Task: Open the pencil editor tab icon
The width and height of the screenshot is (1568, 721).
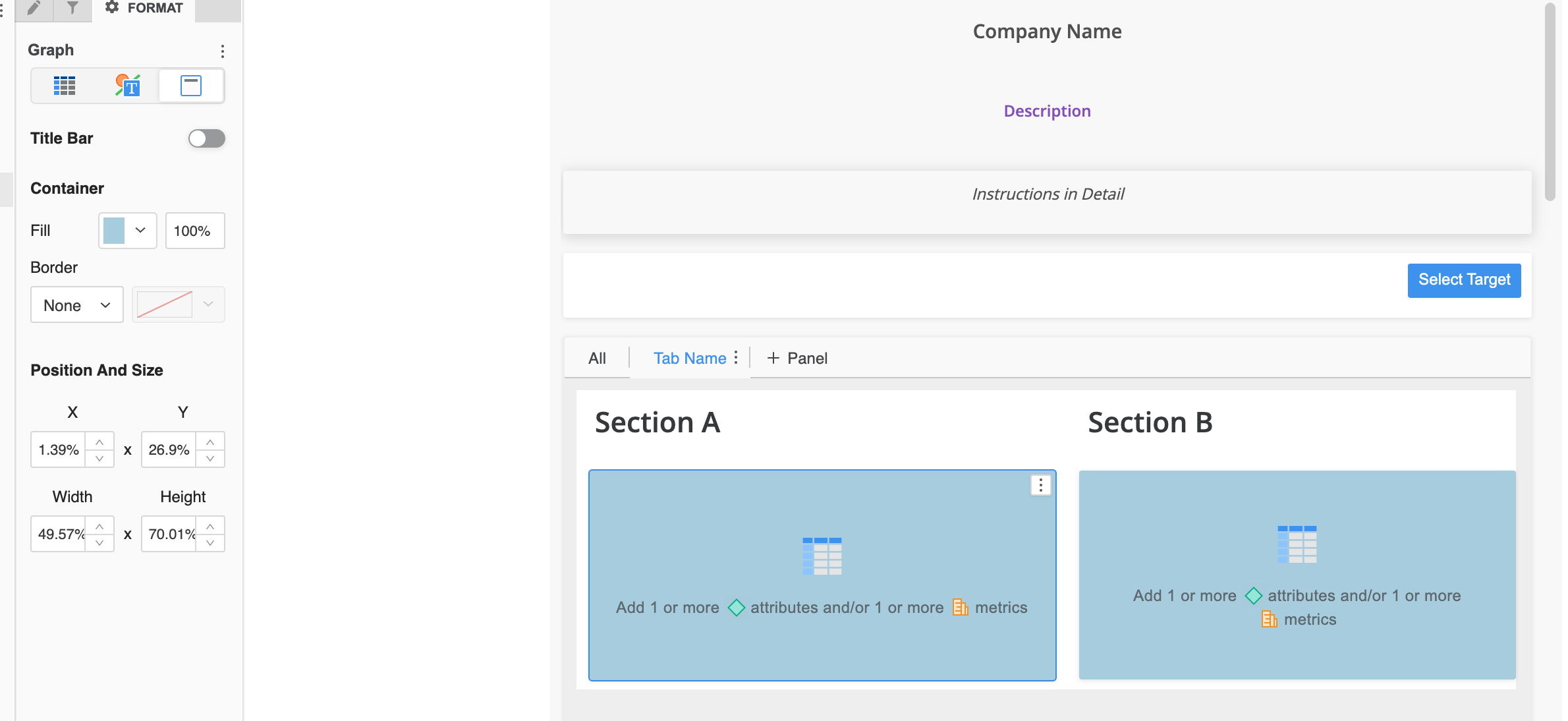Action: pyautogui.click(x=34, y=9)
